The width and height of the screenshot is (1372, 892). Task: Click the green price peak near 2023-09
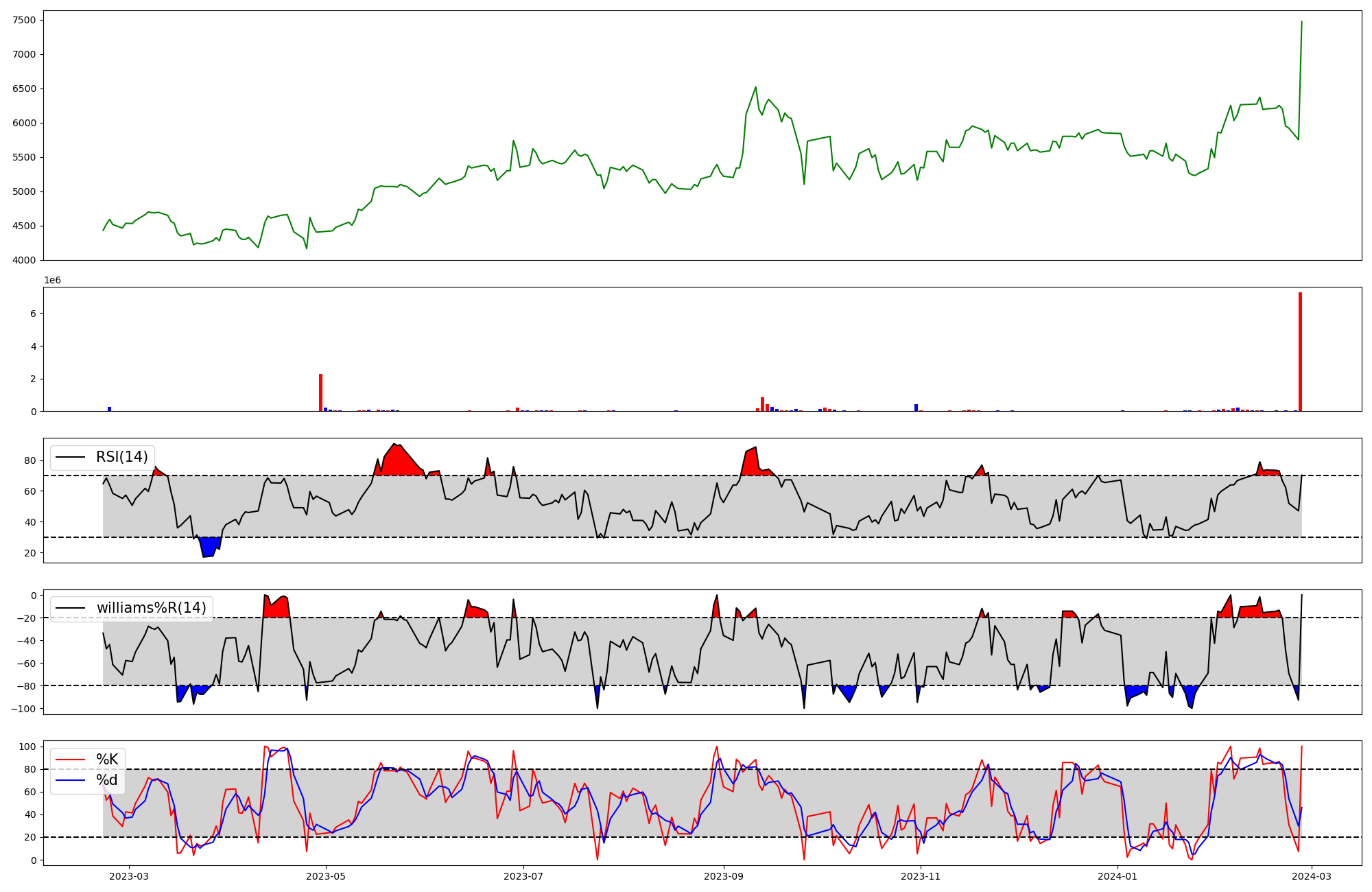point(755,88)
